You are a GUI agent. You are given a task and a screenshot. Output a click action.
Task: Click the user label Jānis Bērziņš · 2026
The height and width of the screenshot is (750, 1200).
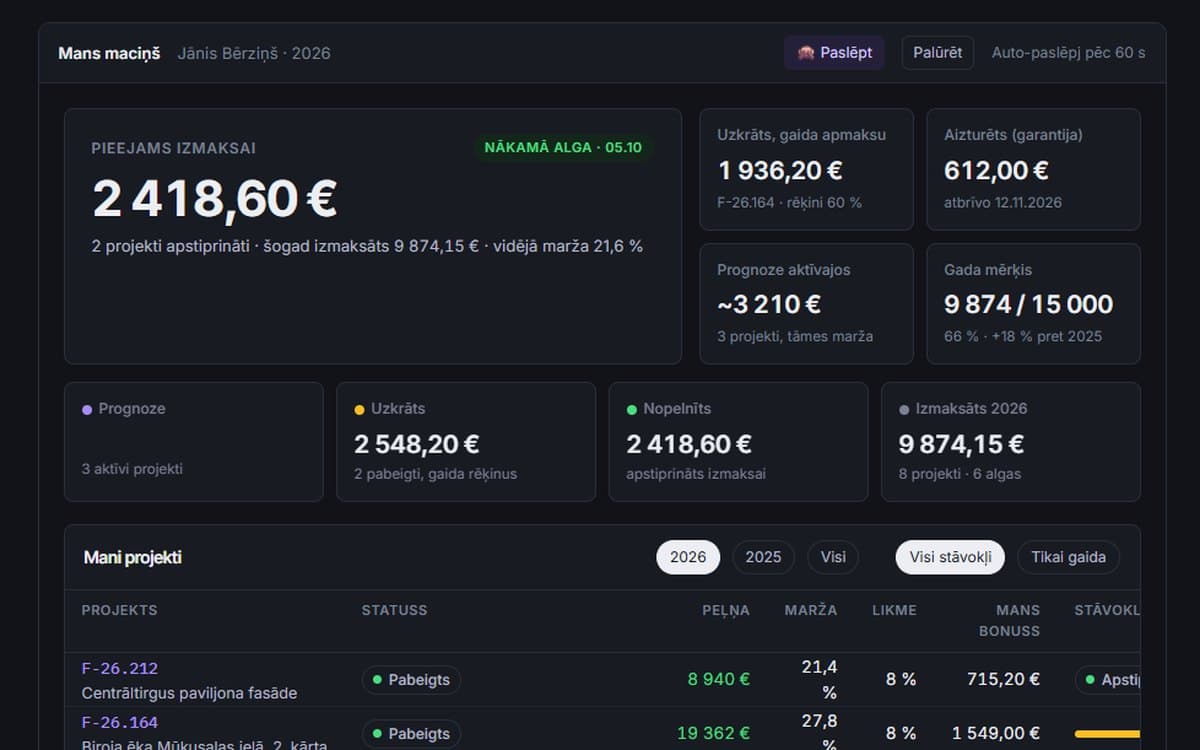[254, 53]
